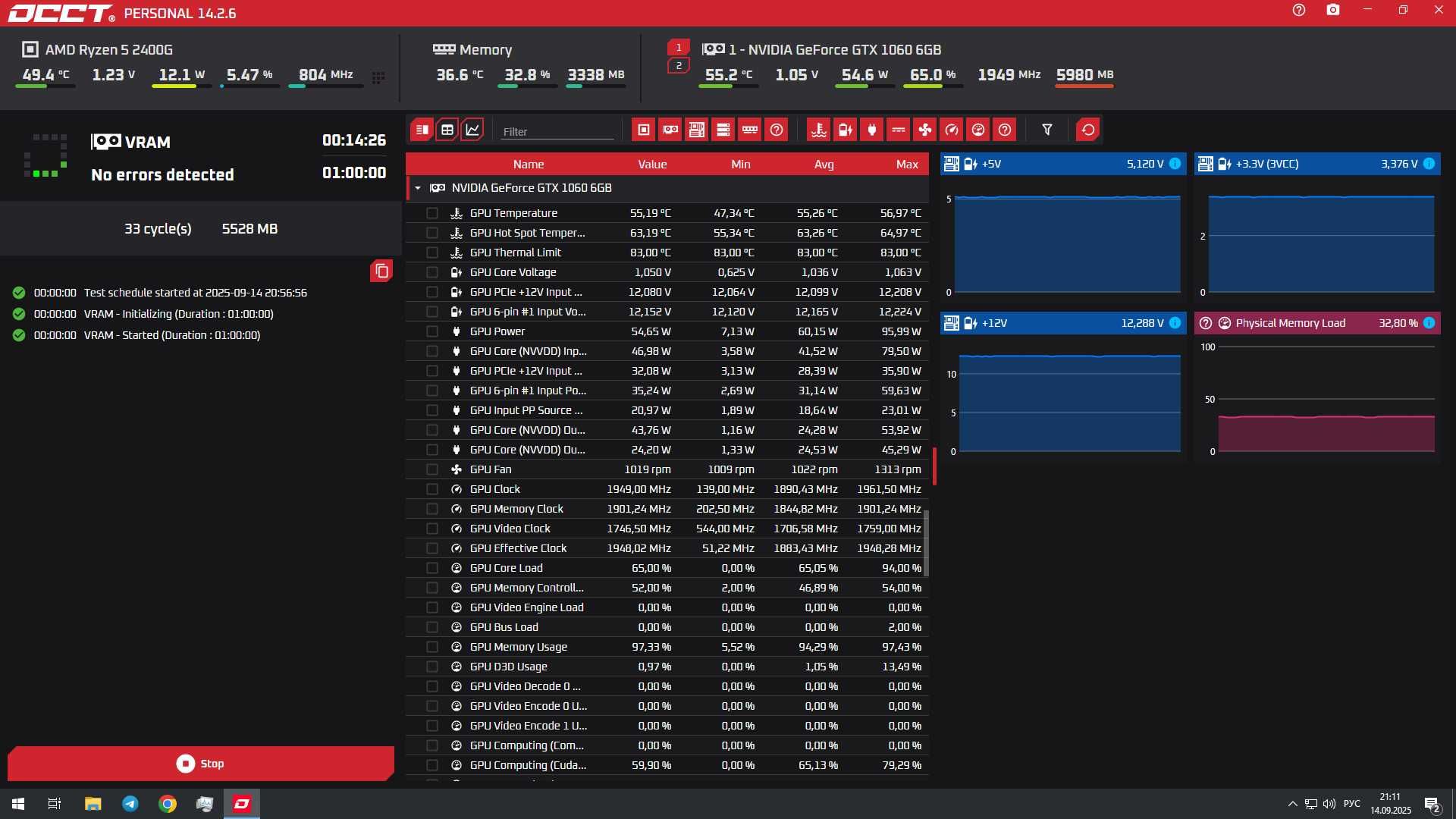1456x819 pixels.
Task: Toggle the clock speed sensor type filter
Action: pos(952,130)
